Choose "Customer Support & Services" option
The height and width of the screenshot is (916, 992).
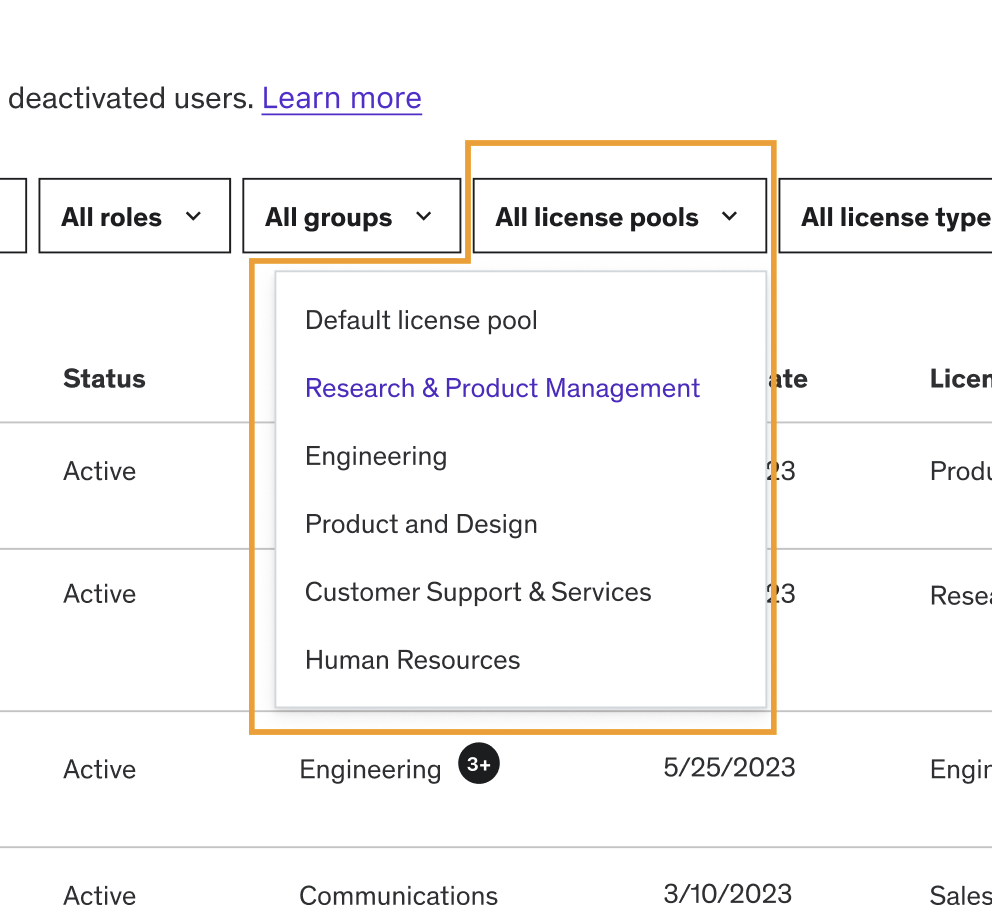point(477,592)
